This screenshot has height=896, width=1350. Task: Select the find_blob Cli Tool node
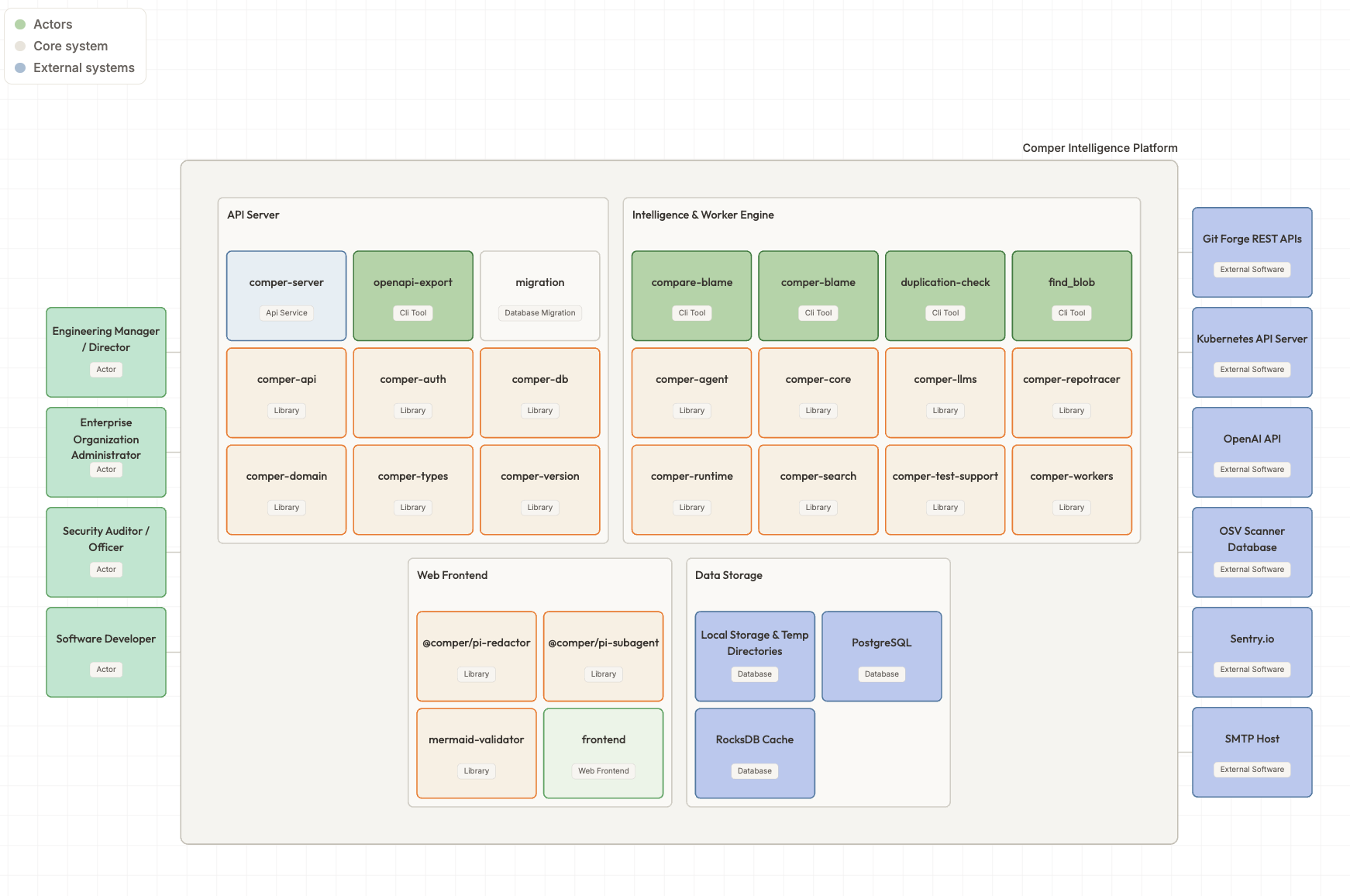coord(1072,296)
